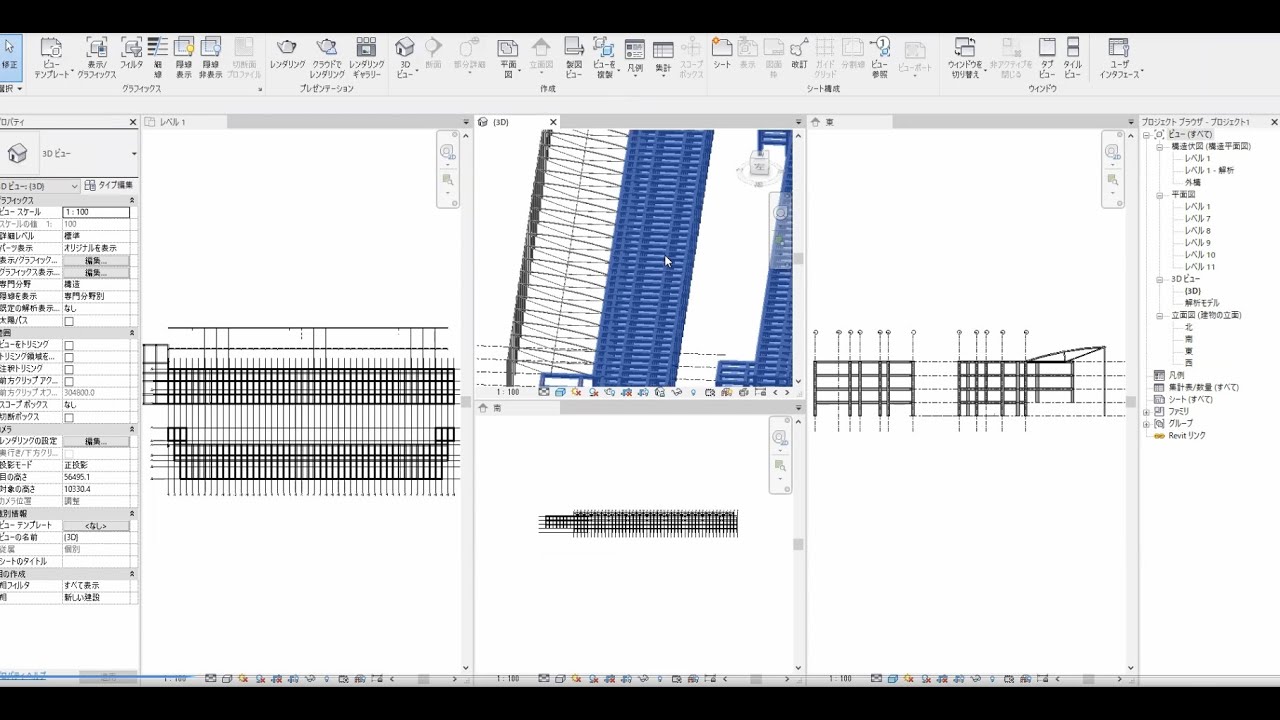Switch to the レベル 1 view tab
This screenshot has height=720, width=1280.
point(173,122)
